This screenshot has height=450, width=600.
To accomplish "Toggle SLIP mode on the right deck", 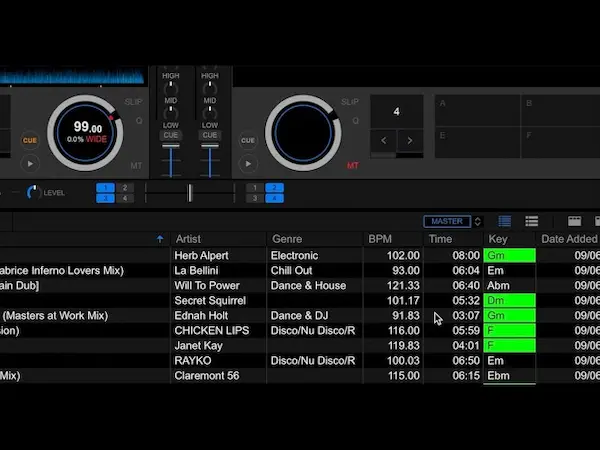I will click(x=349, y=102).
